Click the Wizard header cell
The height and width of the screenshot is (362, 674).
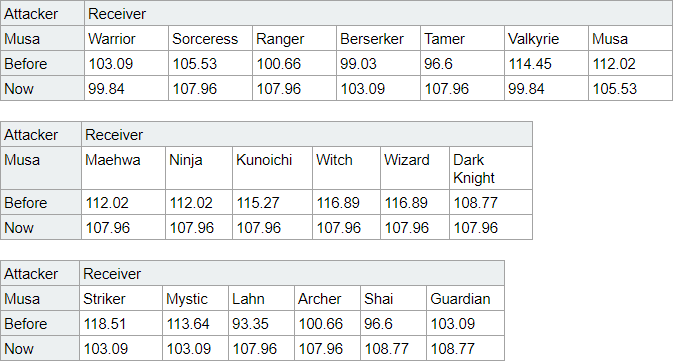415,168
